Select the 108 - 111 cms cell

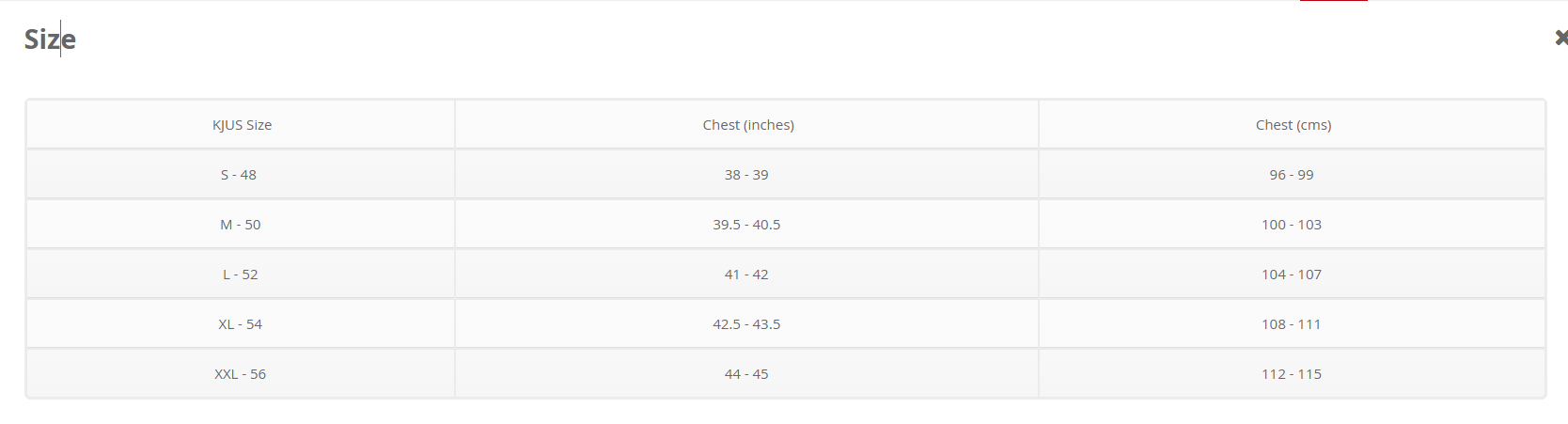[x=1292, y=324]
